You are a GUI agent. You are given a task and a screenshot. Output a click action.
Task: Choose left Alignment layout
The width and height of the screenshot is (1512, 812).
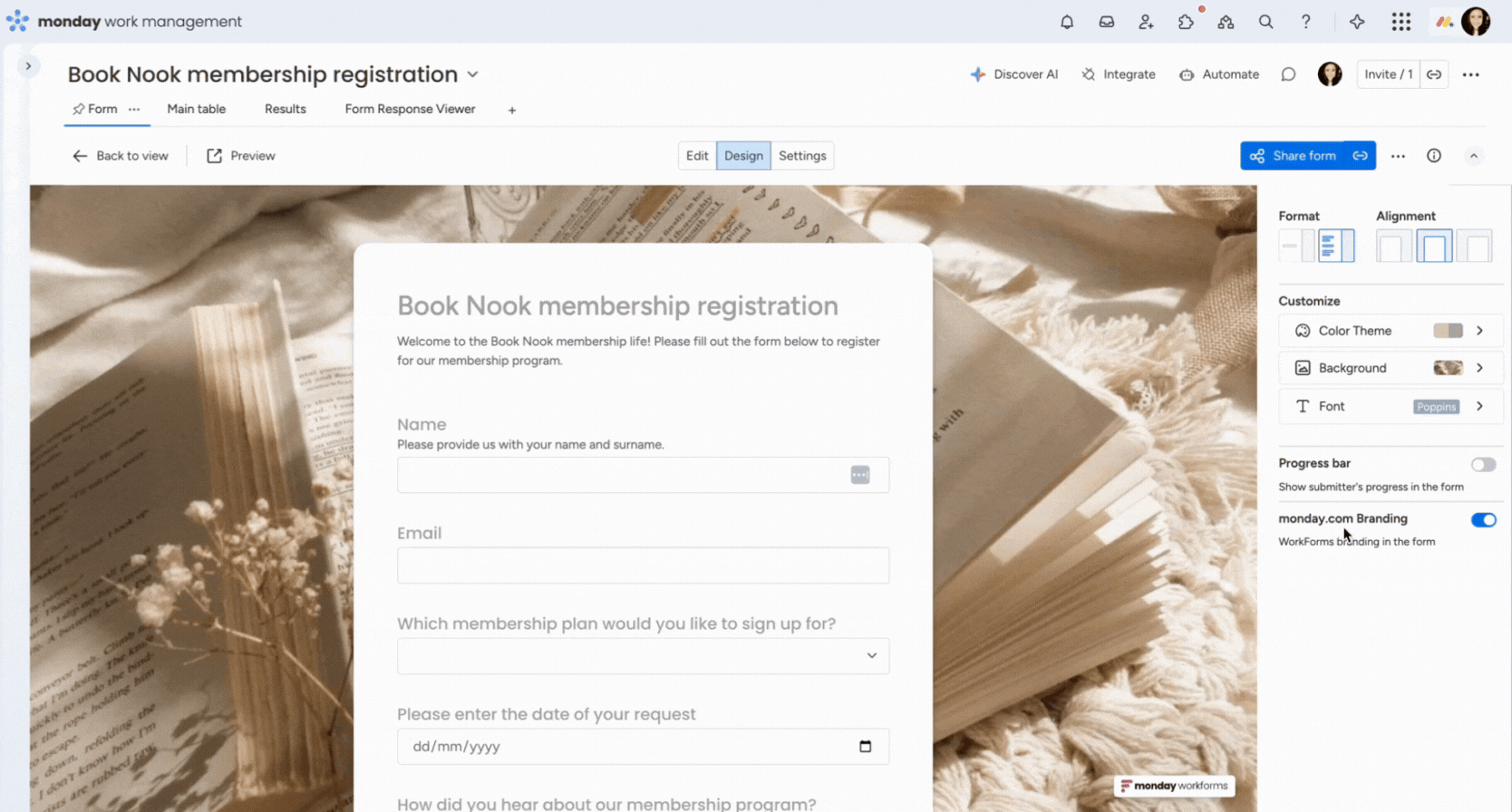point(1394,246)
